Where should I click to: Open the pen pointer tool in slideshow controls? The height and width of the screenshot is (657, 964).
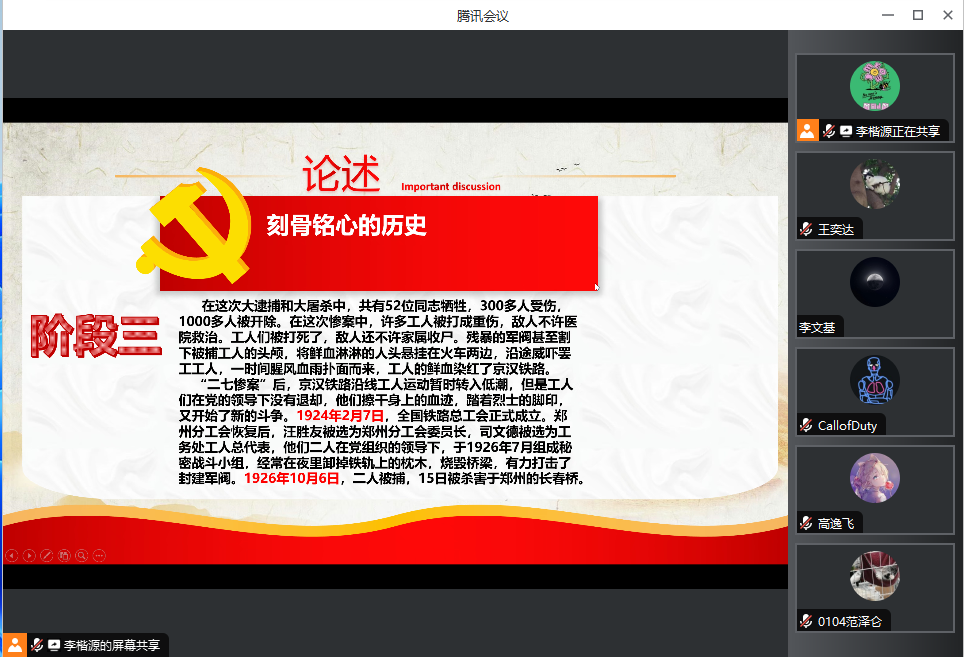point(46,555)
